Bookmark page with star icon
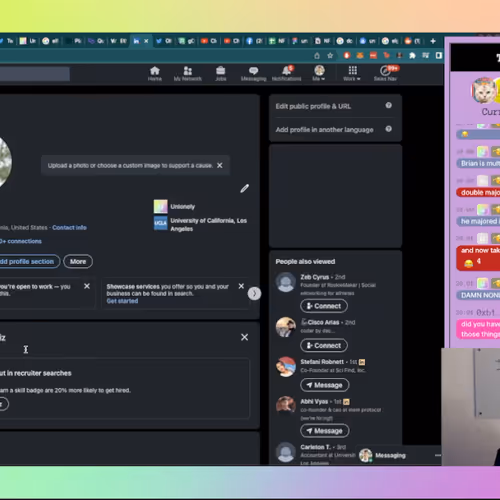This screenshot has height=500, width=500. point(330,56)
